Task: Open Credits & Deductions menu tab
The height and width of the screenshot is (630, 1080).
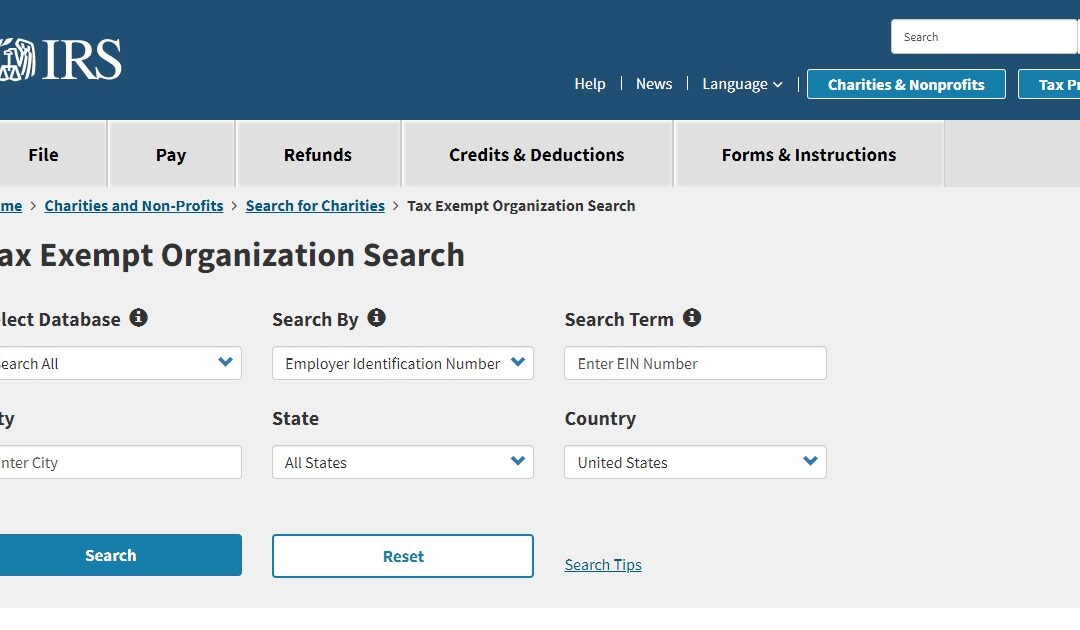Action: coord(537,154)
